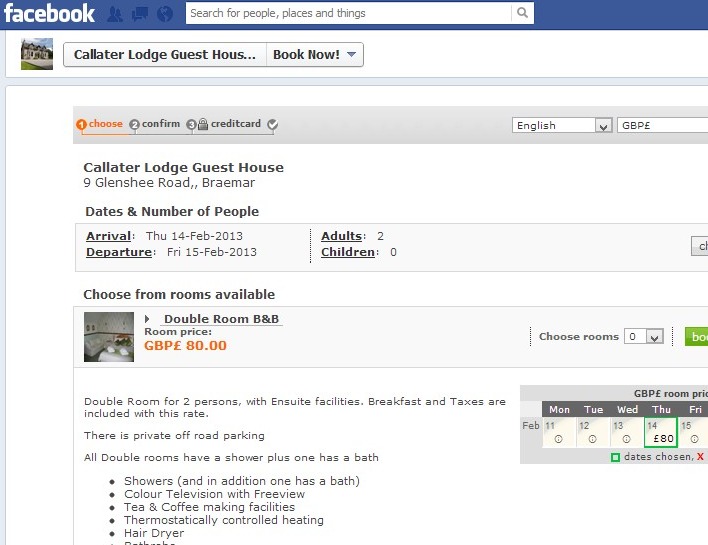Click the change button beside Adults row

(x=699, y=246)
